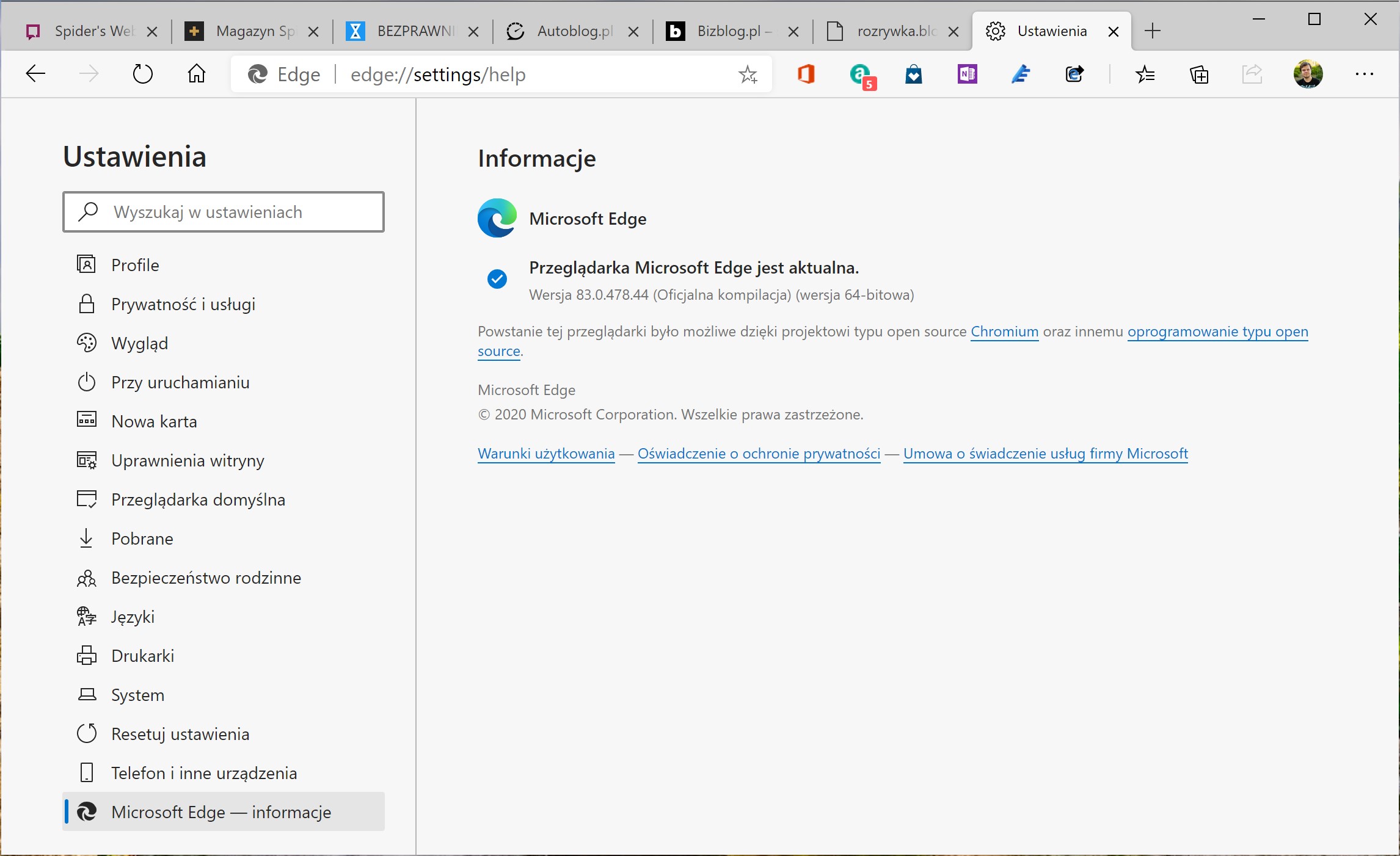The height and width of the screenshot is (856, 1400).
Task: Open Resetuj ustawienia section
Action: pyautogui.click(x=224, y=734)
